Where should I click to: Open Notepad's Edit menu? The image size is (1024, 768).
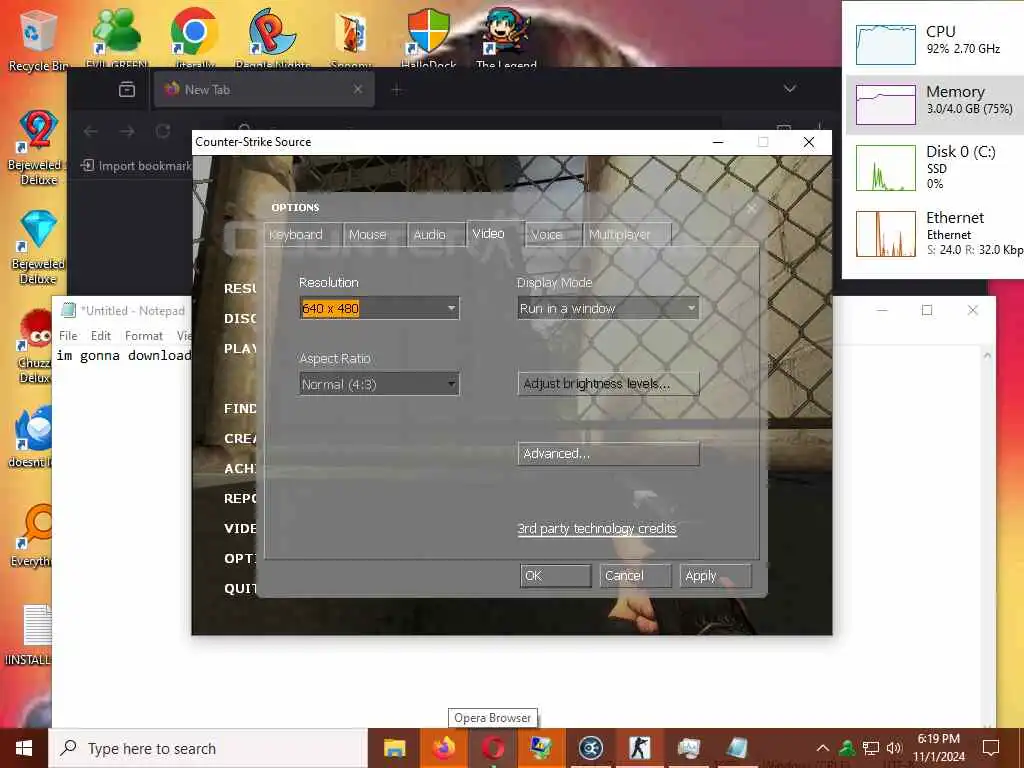coord(101,336)
